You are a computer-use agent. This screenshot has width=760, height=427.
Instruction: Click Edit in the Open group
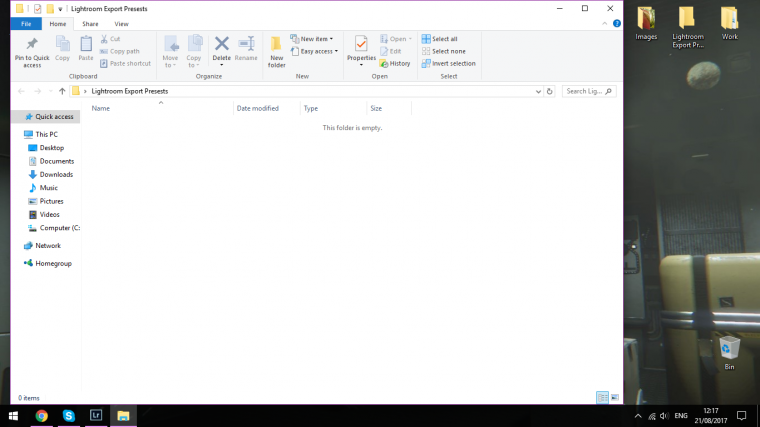[391, 51]
